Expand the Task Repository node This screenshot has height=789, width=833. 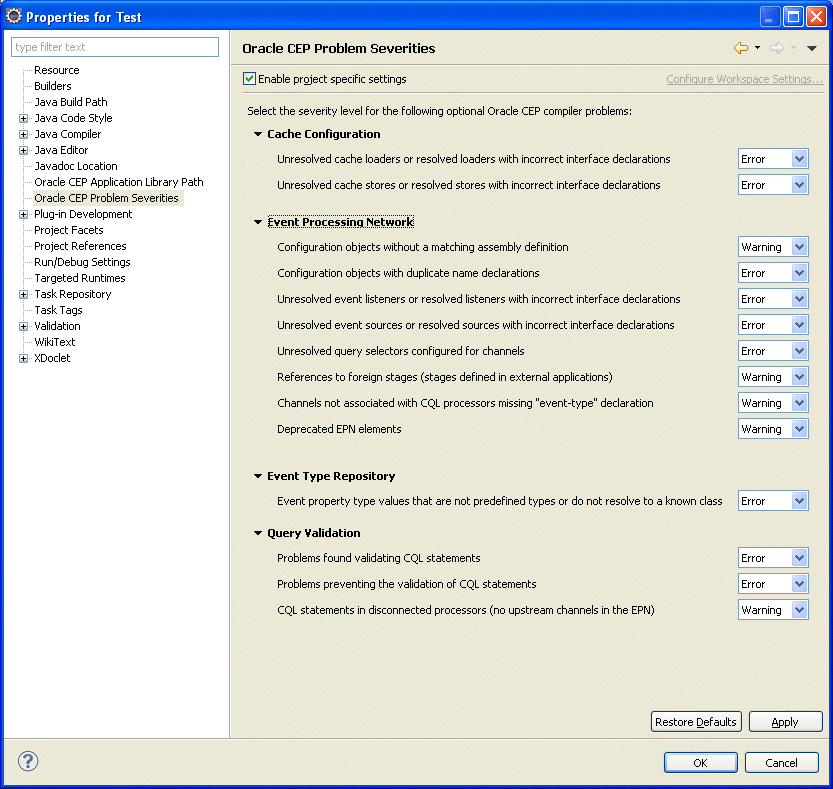click(23, 294)
